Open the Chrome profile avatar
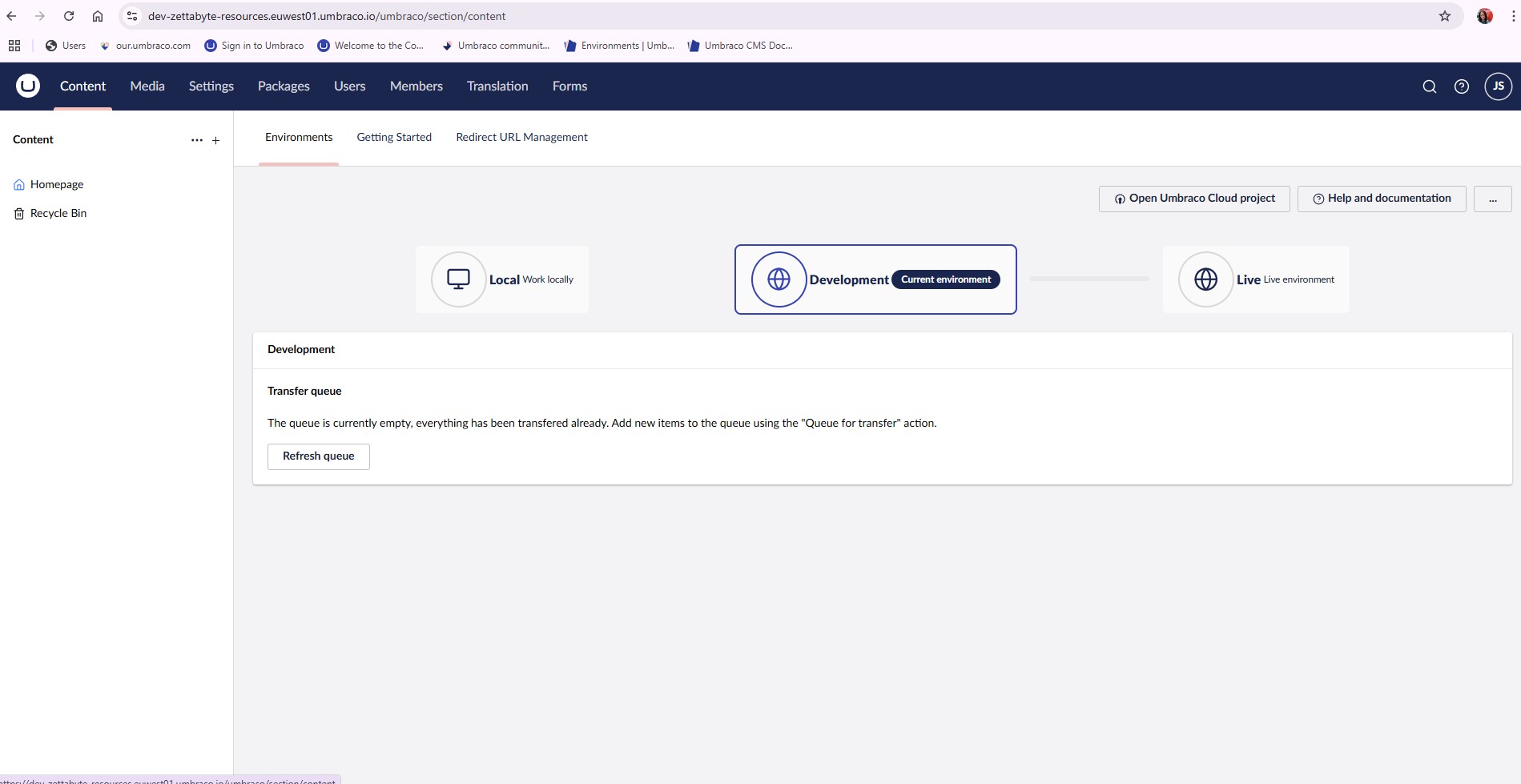The image size is (1521, 784). 1485,16
